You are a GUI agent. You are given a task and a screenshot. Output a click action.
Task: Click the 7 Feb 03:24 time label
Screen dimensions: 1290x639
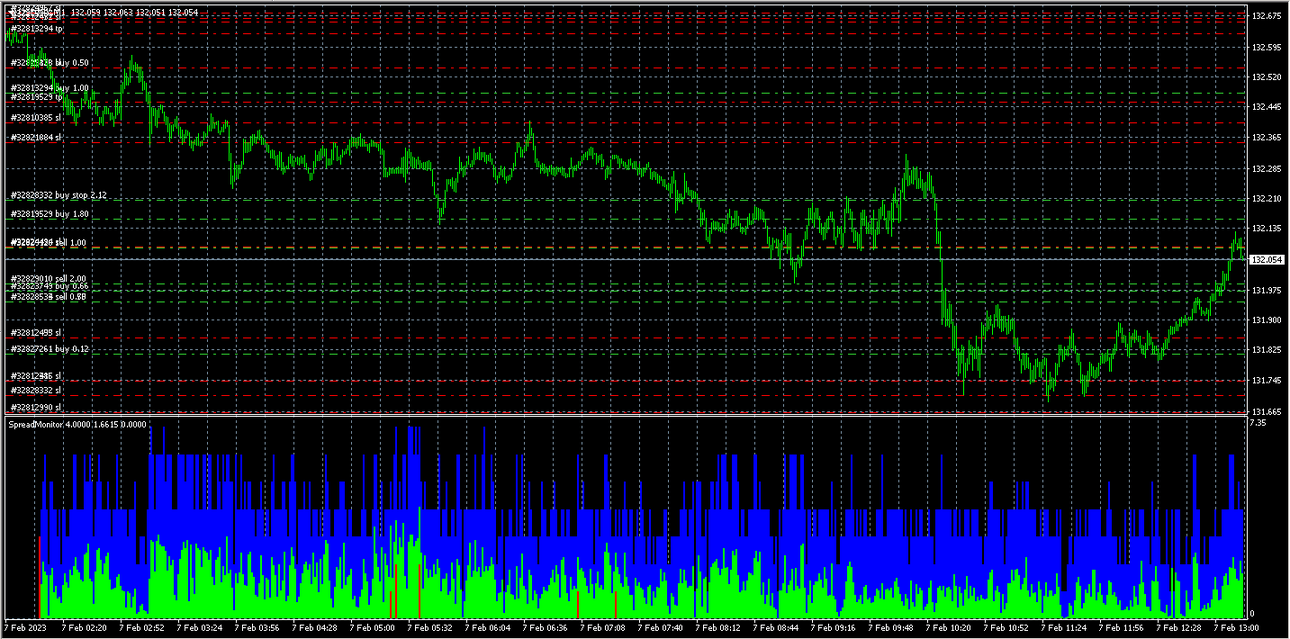point(200,628)
